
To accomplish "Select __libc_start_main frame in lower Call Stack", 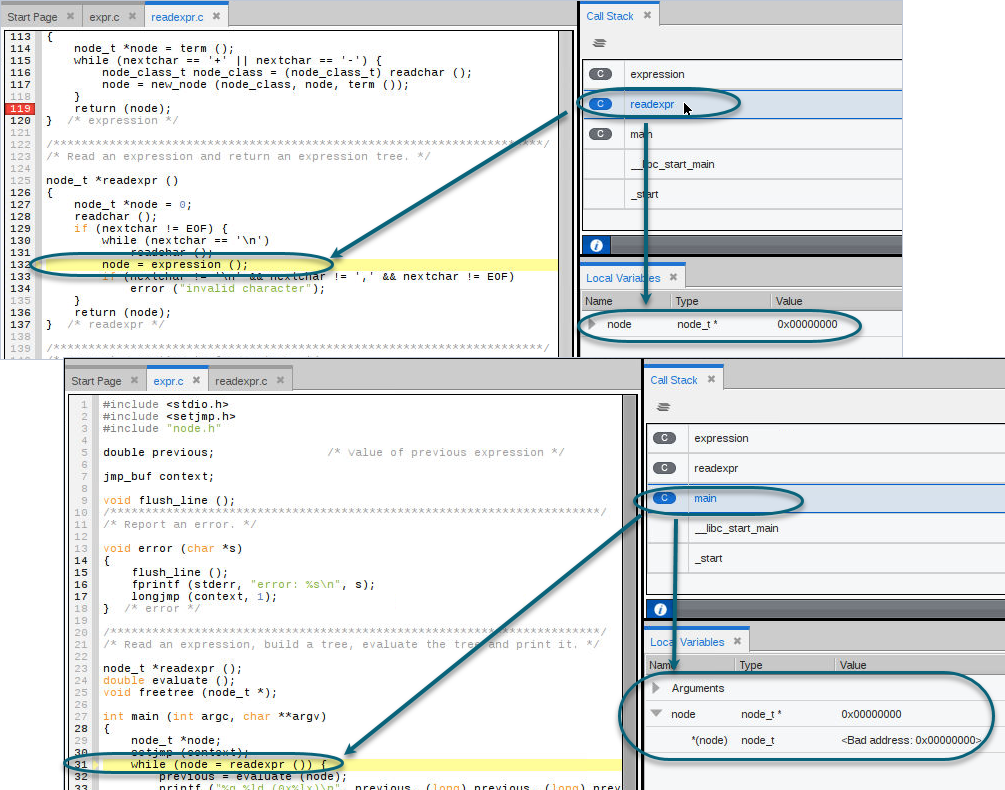I will pyautogui.click(x=736, y=528).
